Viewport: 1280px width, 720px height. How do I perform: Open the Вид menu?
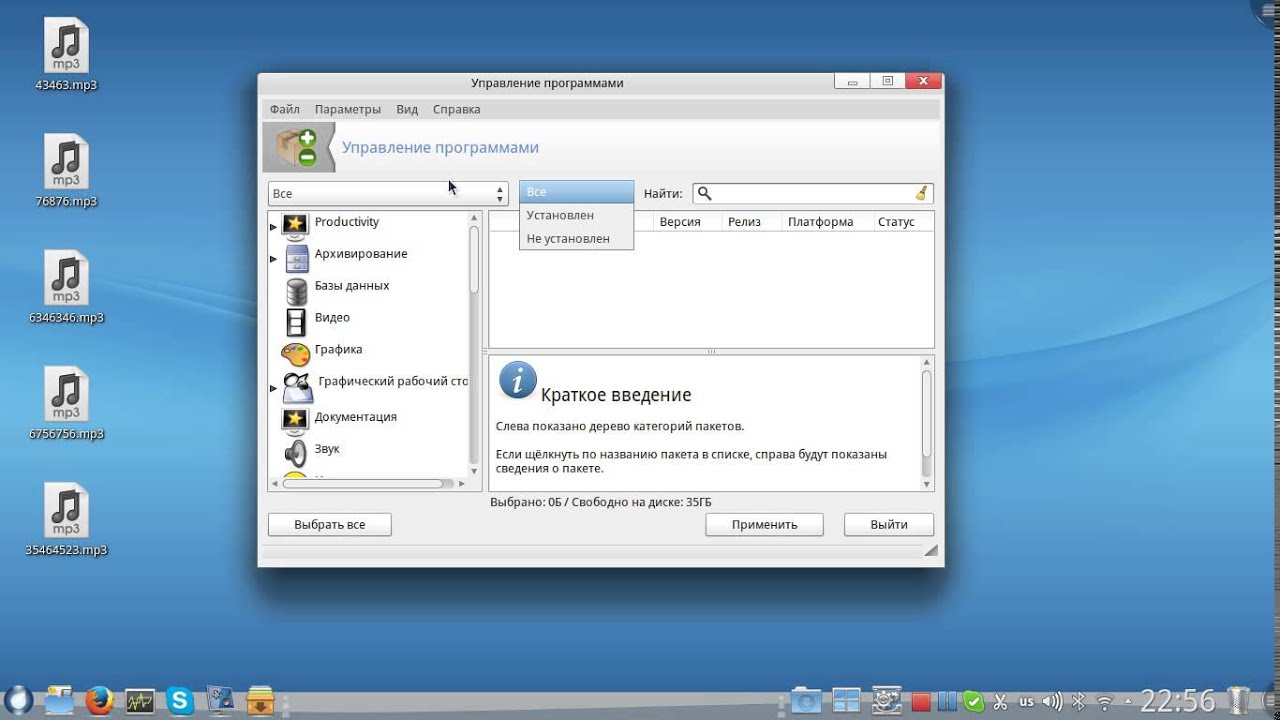click(x=407, y=109)
